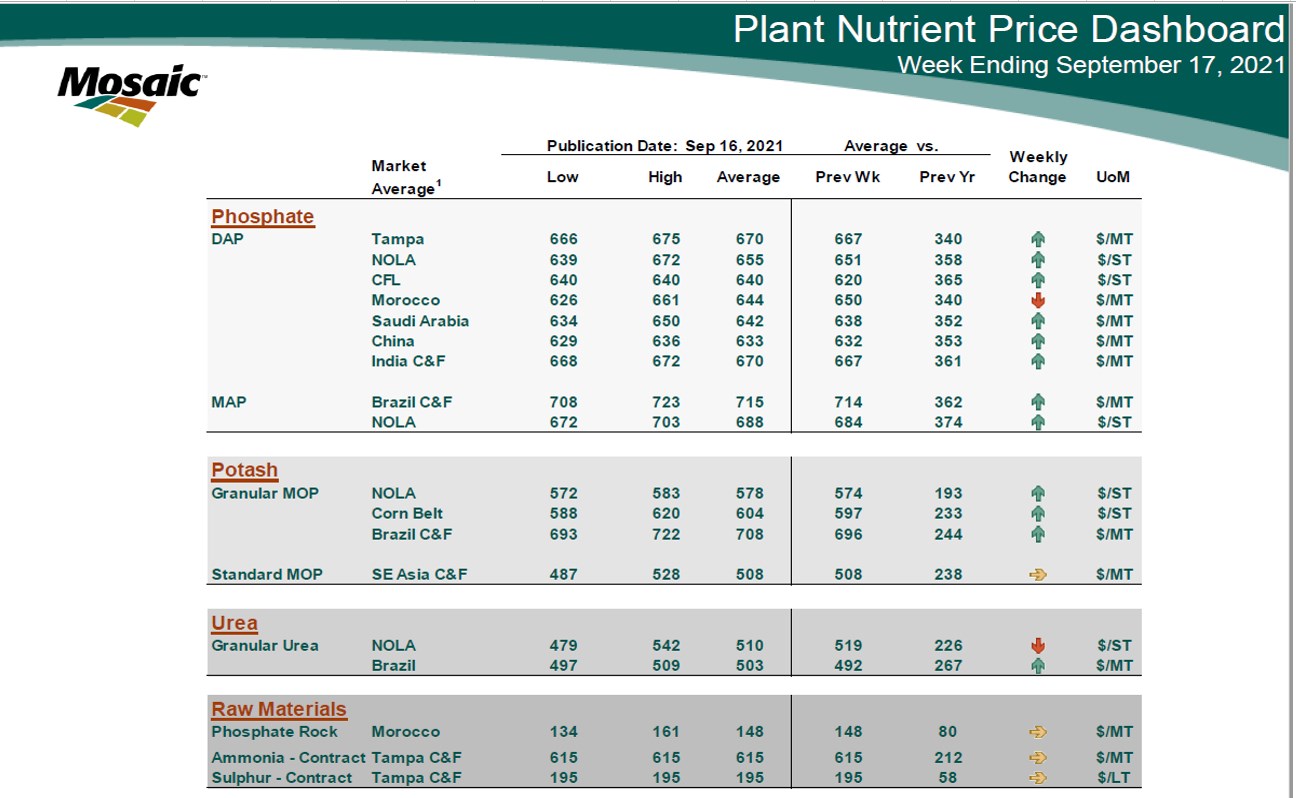1296x798 pixels.
Task: Click the Granular MOP NOLA Prev Yr value 193
Action: coord(948,493)
